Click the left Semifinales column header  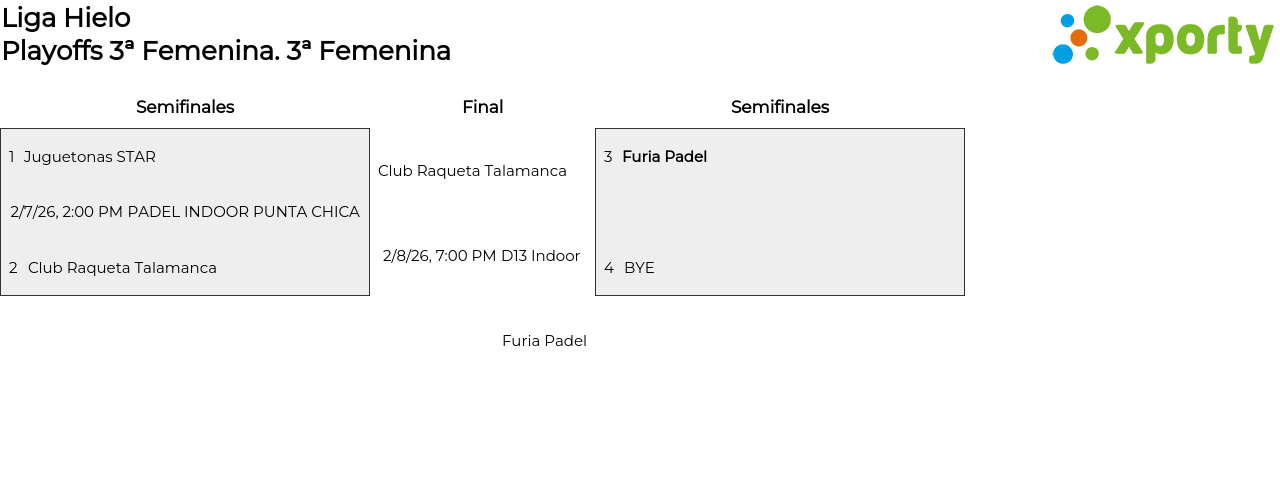pyautogui.click(x=185, y=107)
